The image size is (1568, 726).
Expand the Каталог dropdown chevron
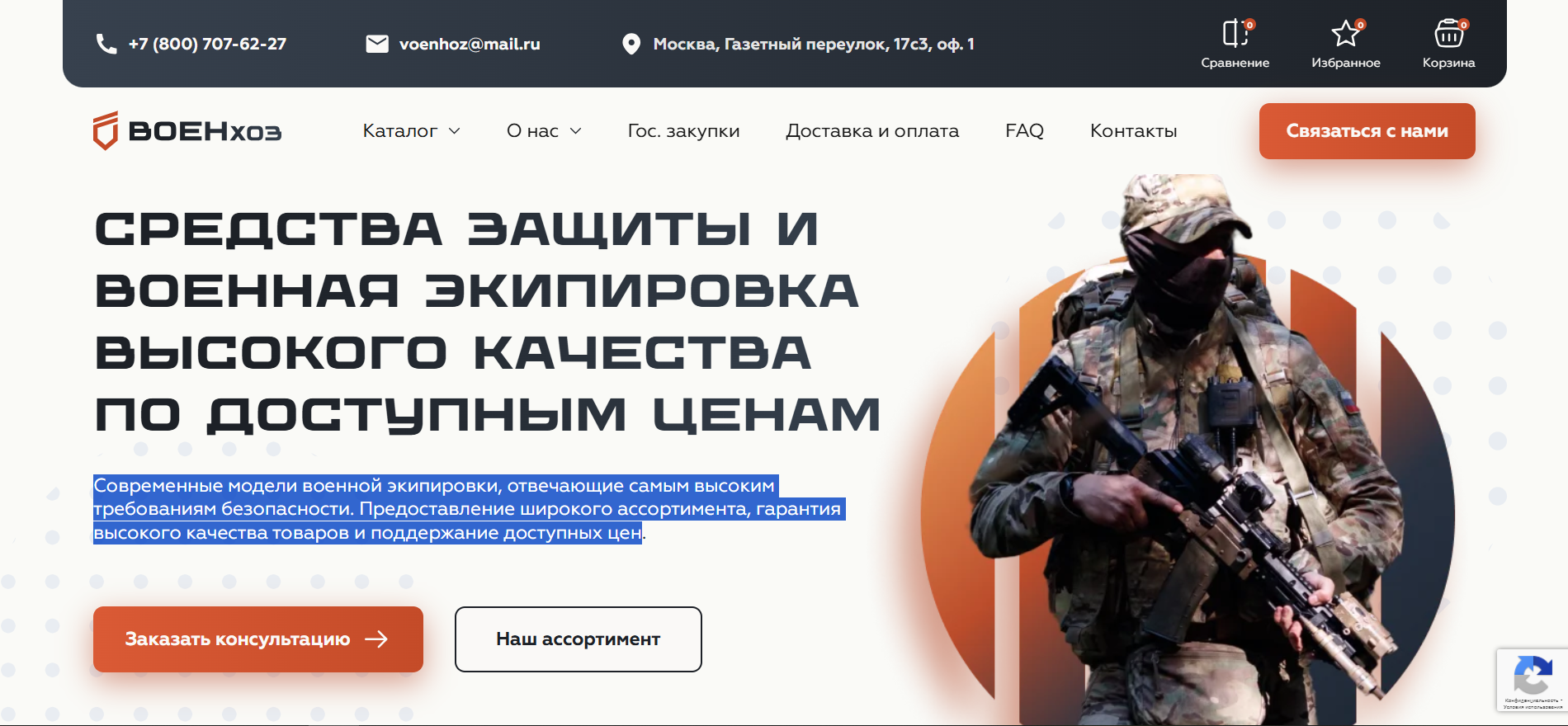click(454, 131)
